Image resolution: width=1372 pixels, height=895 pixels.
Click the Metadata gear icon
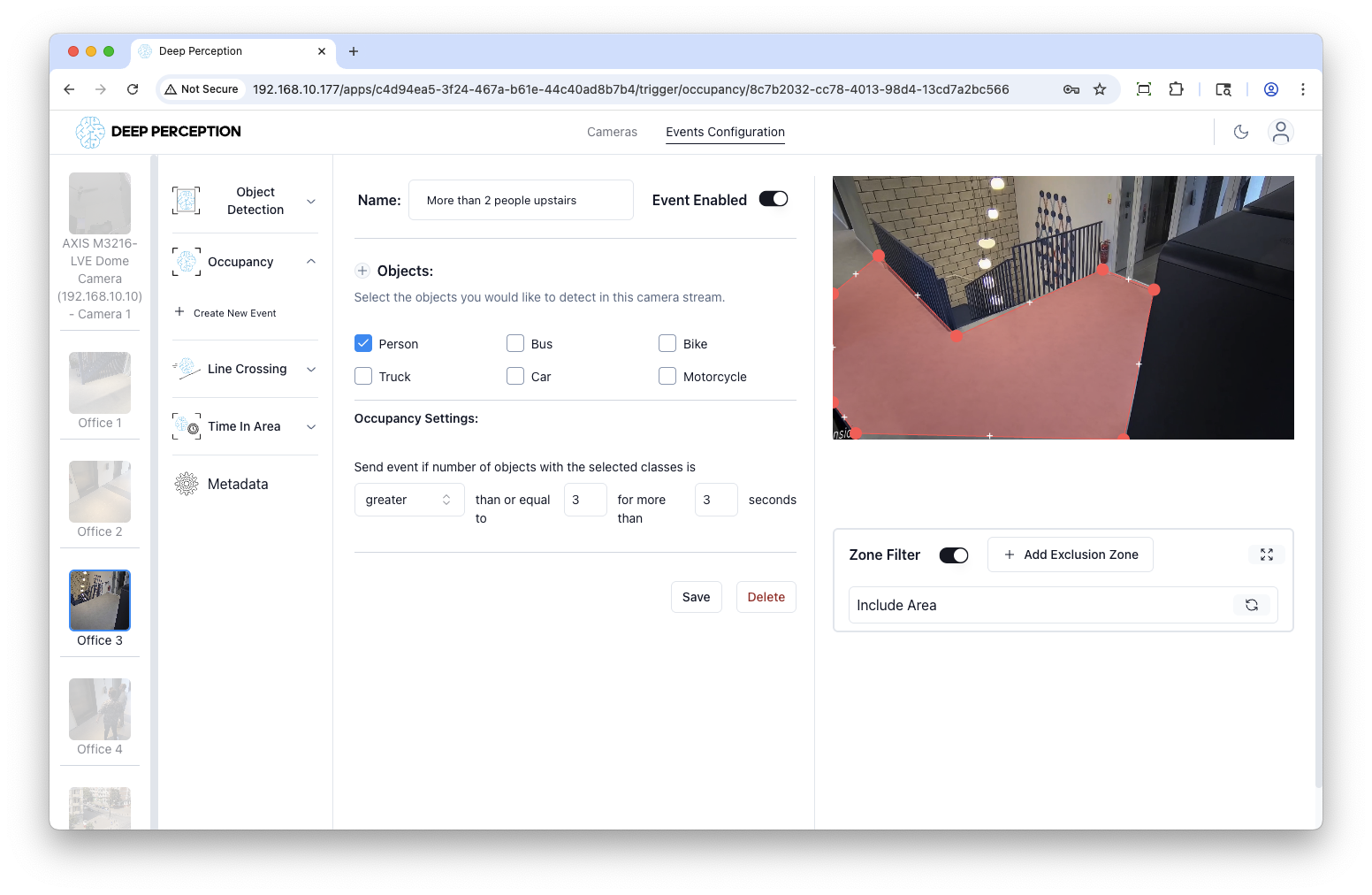[187, 484]
